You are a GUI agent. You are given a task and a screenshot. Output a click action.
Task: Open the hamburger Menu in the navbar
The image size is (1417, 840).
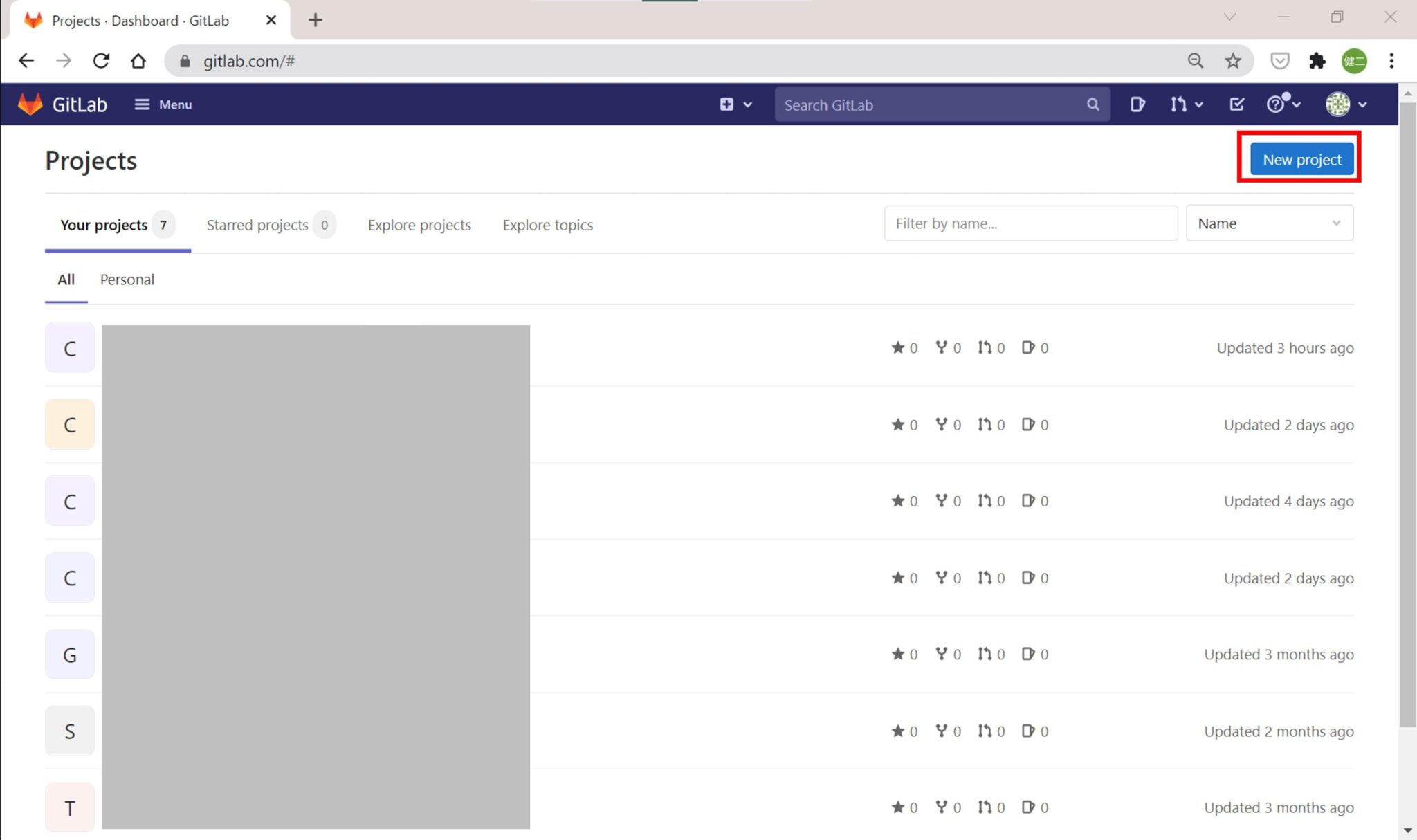[162, 104]
